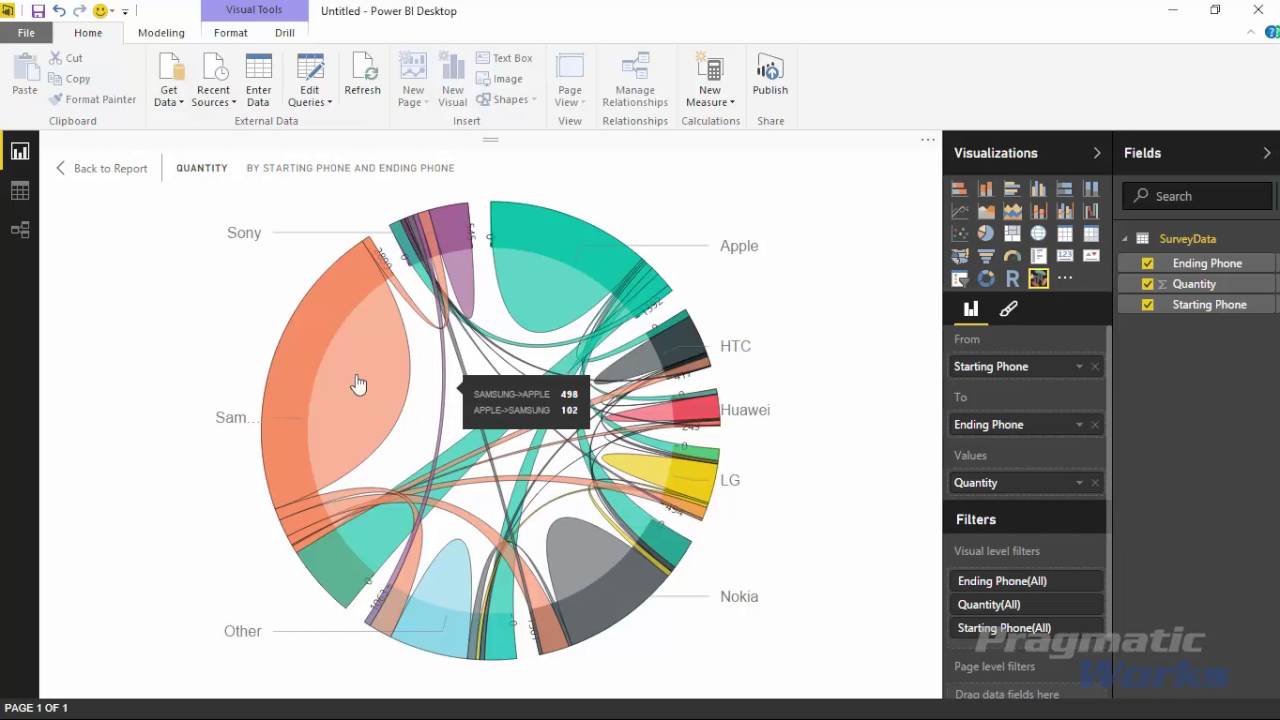Open Ending Phone field dropdown arrow
Viewport: 1280px width, 720px height.
(1079, 425)
